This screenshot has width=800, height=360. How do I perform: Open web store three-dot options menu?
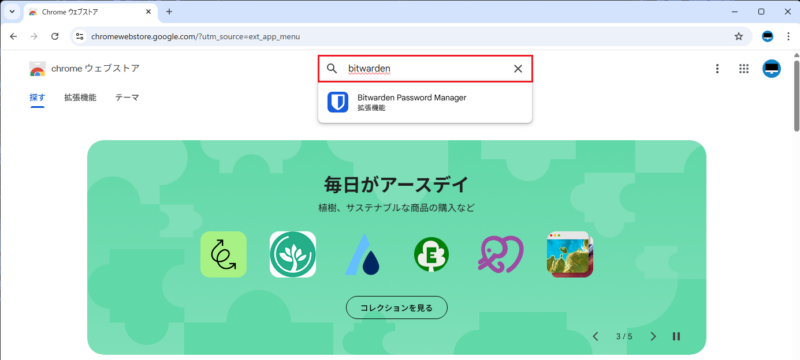click(x=717, y=69)
